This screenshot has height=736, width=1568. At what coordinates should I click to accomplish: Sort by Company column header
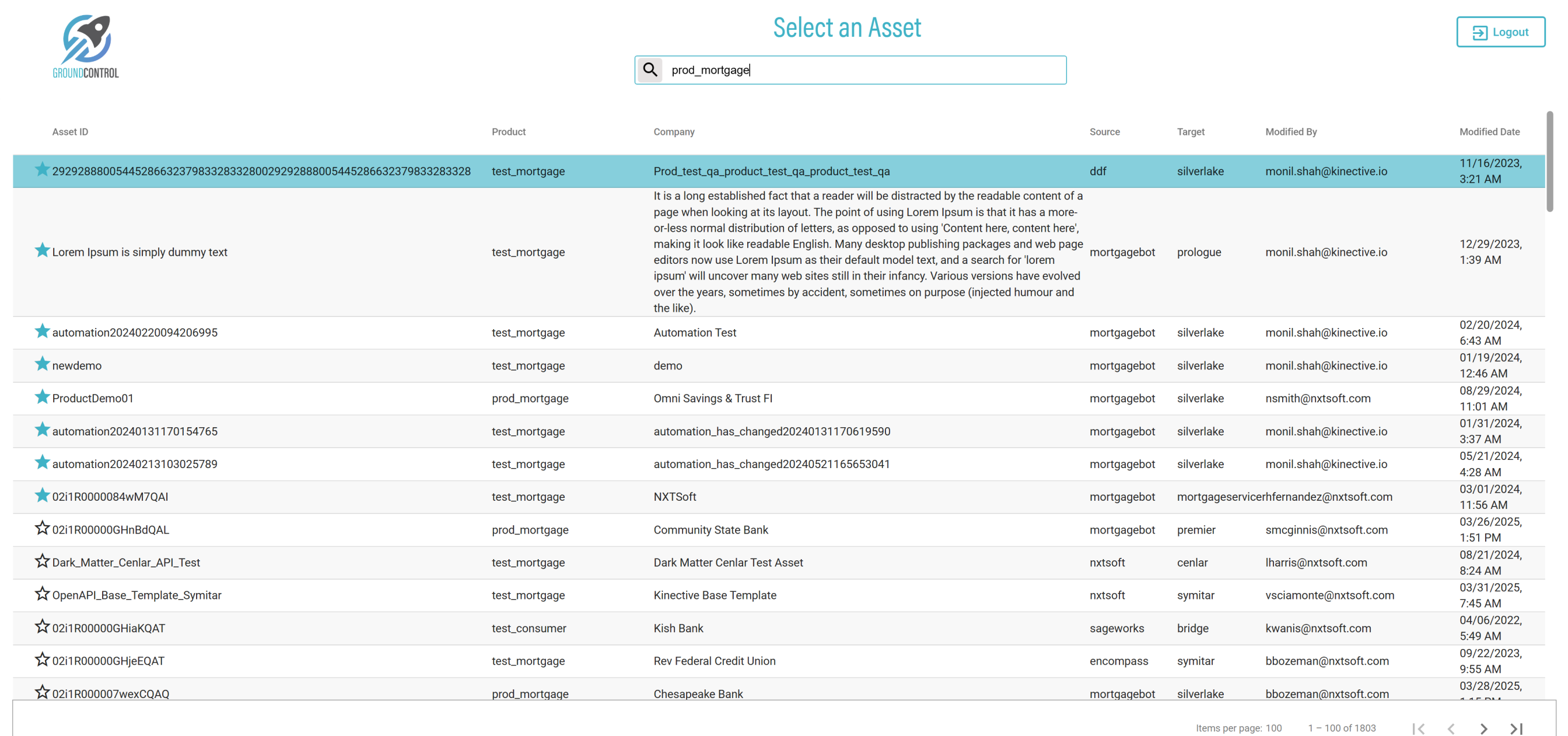click(x=674, y=131)
